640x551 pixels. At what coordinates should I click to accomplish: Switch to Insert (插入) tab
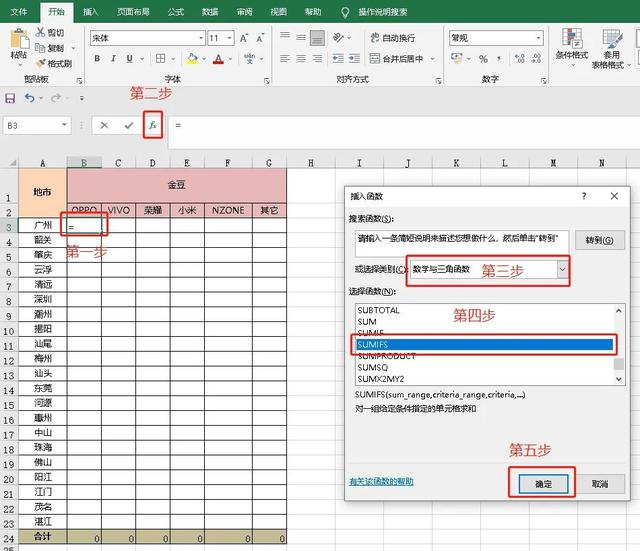[x=91, y=12]
